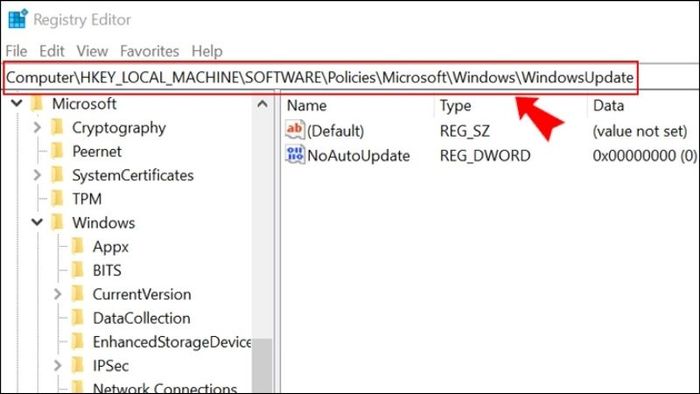The width and height of the screenshot is (700, 394).
Task: Select the NoAutoUpdate DWORD value icon
Action: (x=295, y=155)
